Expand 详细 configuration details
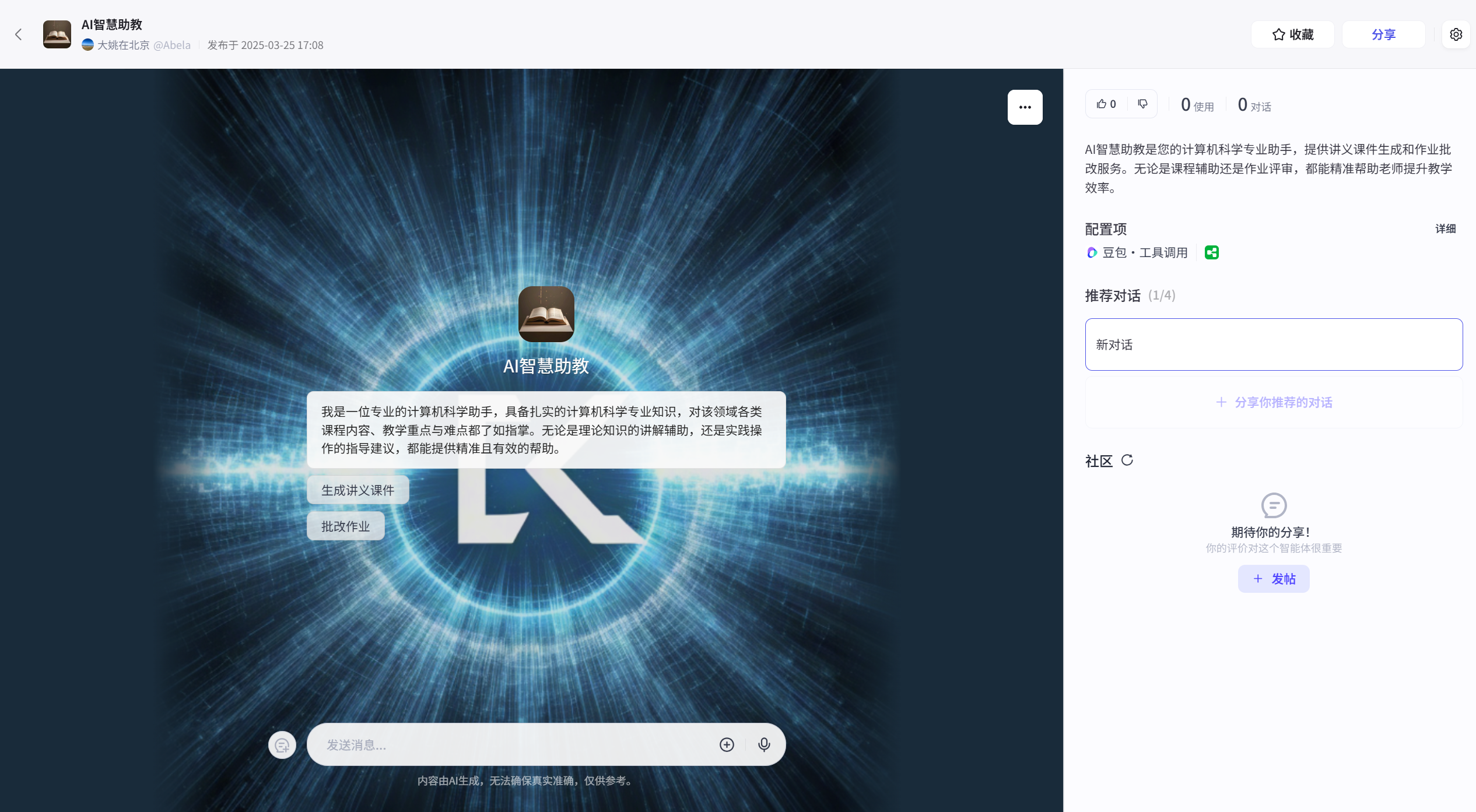Screen dimensions: 1476x812 coord(1445,229)
